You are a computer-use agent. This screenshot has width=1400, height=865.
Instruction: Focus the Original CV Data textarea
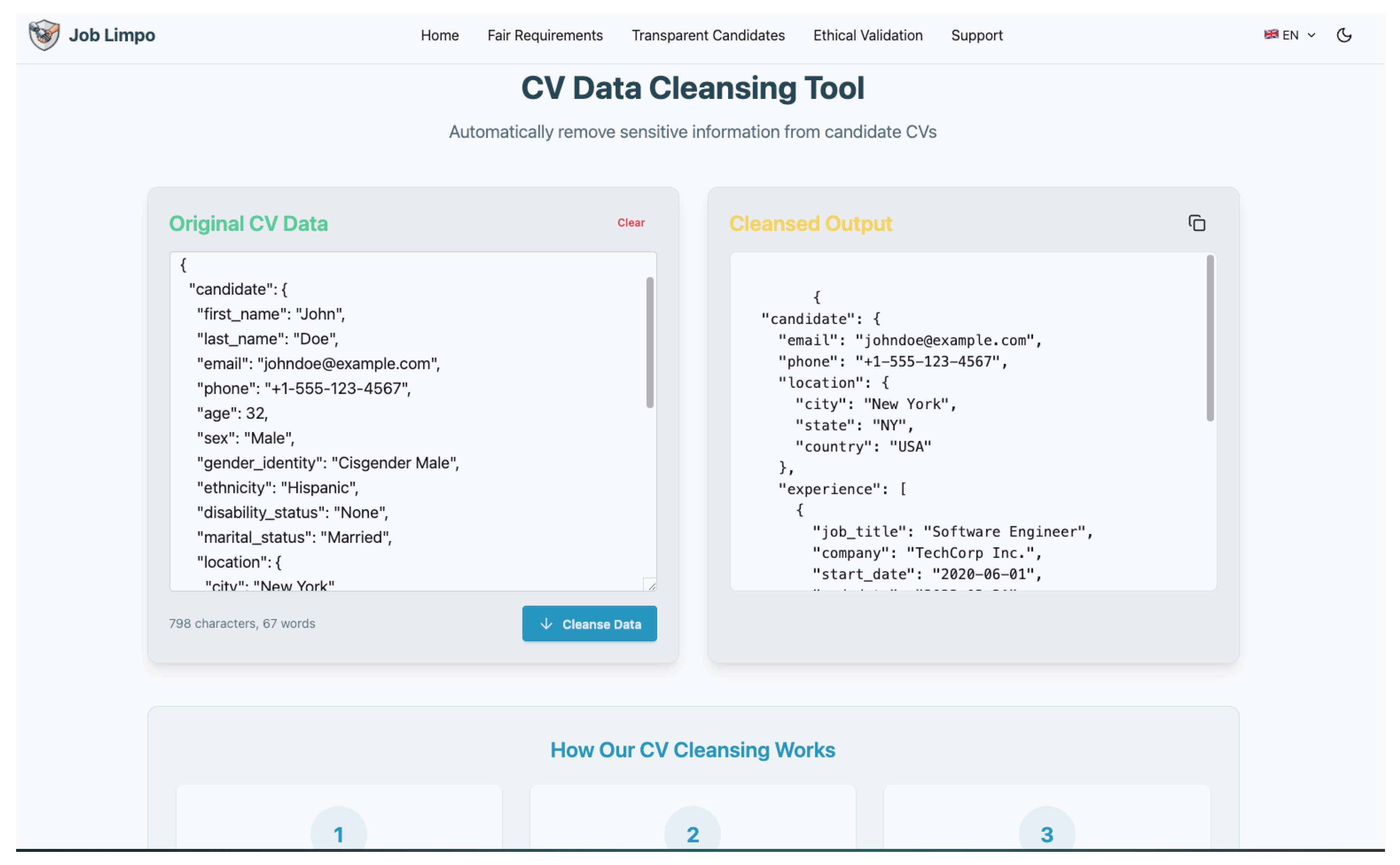tap(413, 421)
